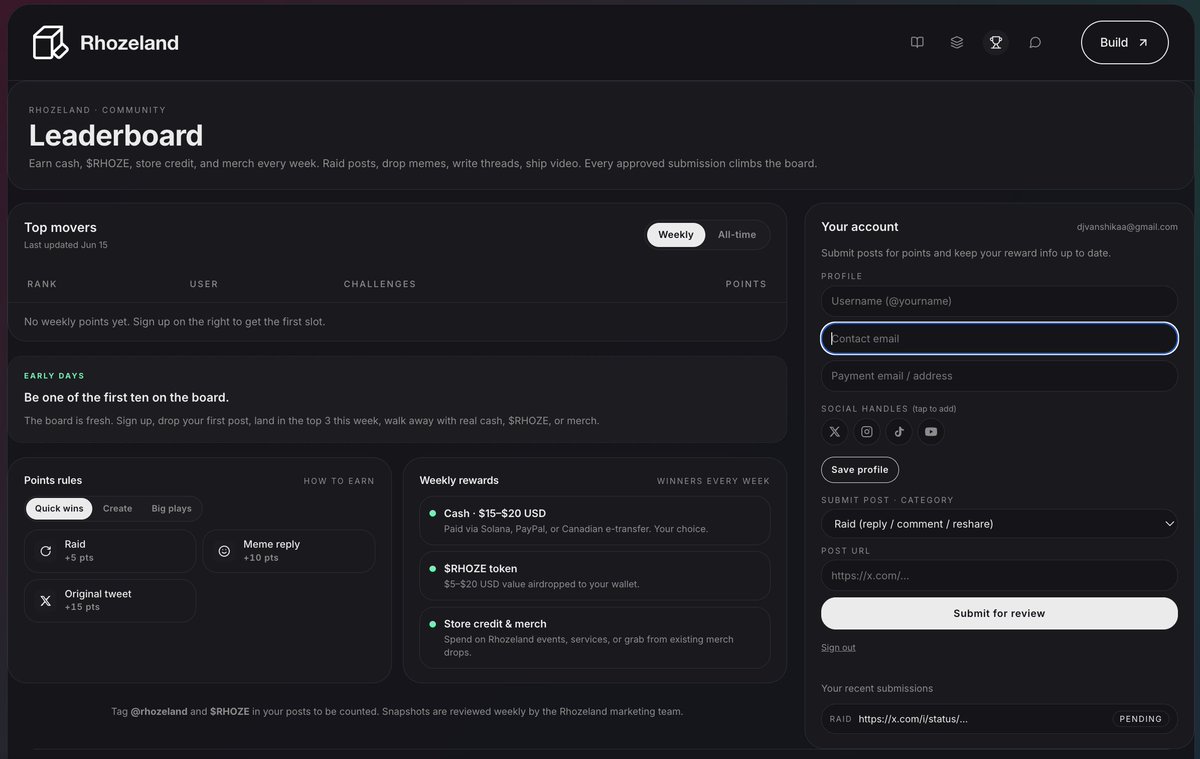Click the CHALLENGES column header
Viewport: 1200px width, 759px height.
380,284
